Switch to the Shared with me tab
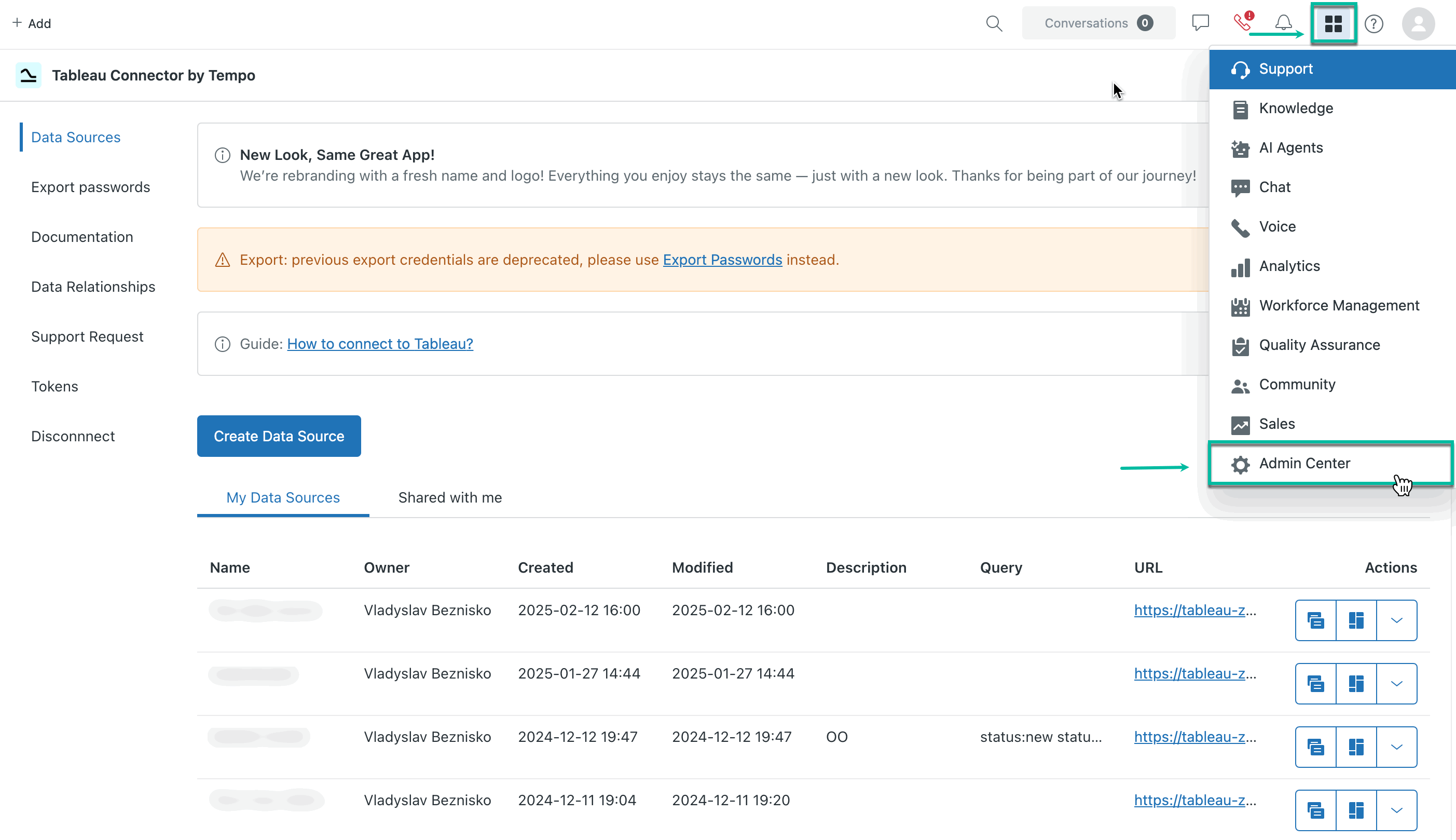The height and width of the screenshot is (840, 1456). [x=450, y=497]
